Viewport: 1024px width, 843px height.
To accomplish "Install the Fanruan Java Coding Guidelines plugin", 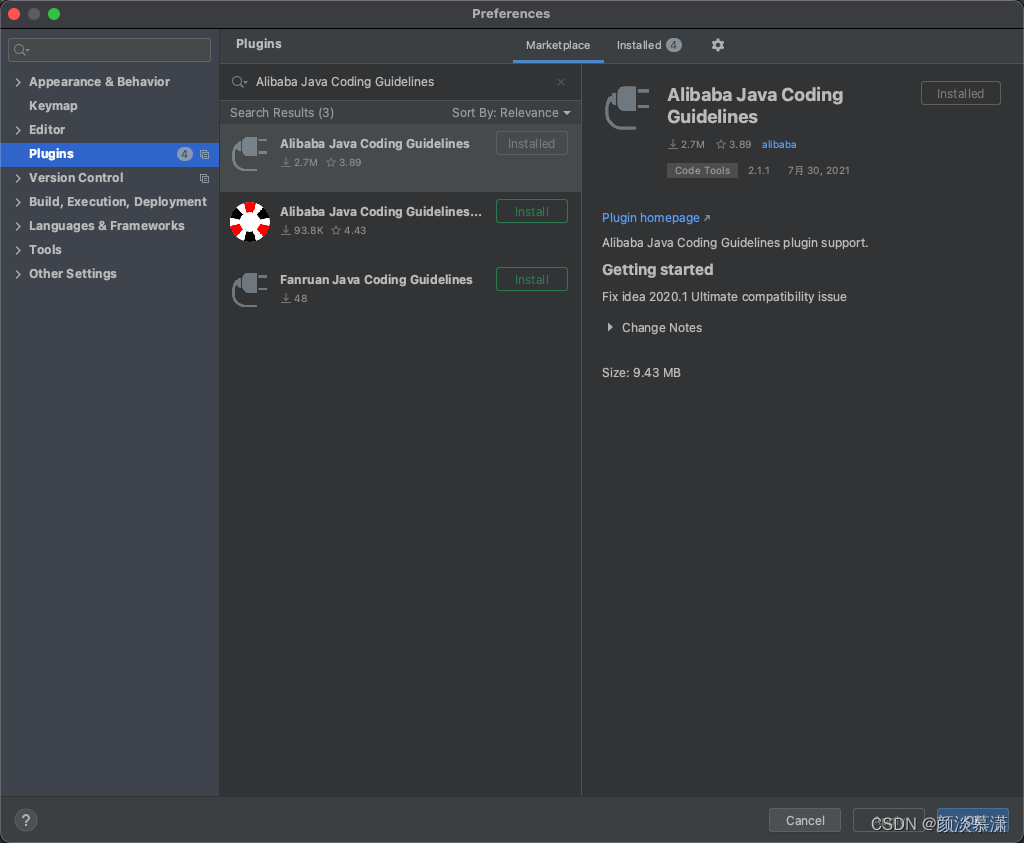I will pyautogui.click(x=532, y=279).
